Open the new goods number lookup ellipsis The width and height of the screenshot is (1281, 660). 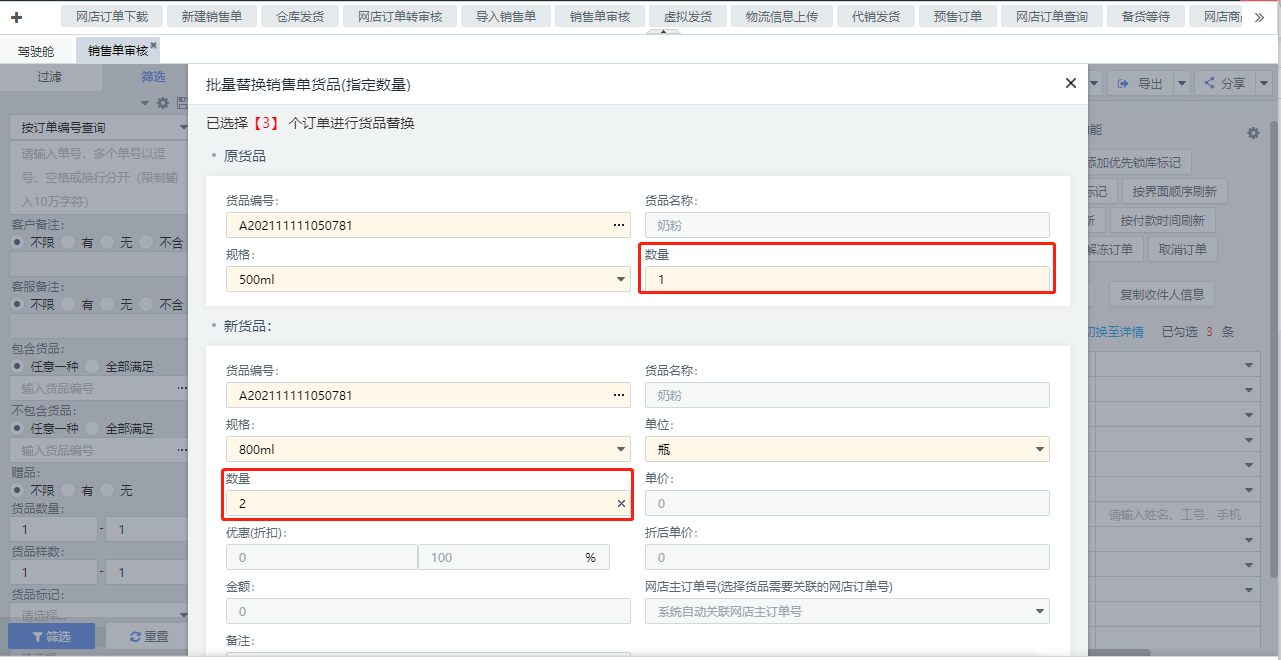pos(619,395)
